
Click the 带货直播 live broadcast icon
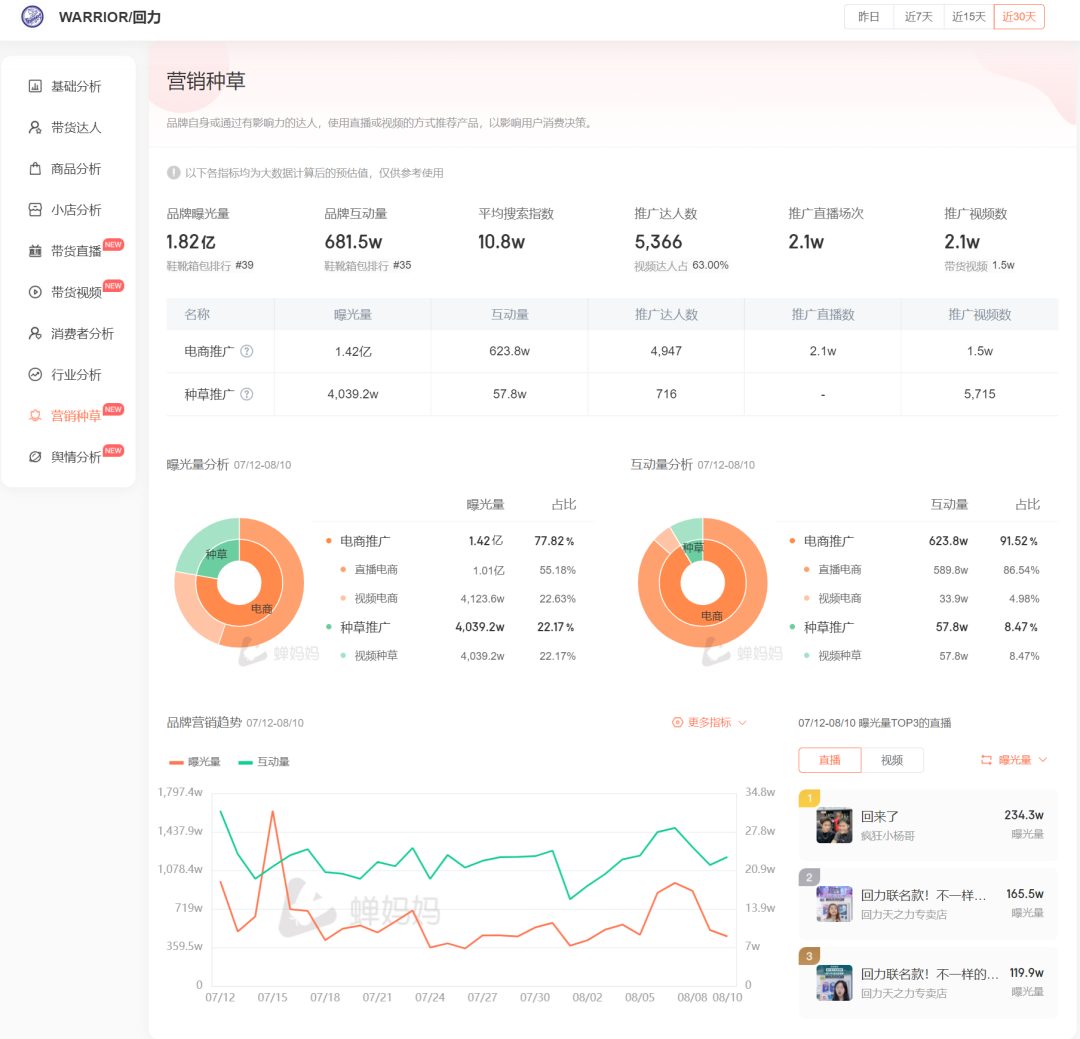pos(35,251)
